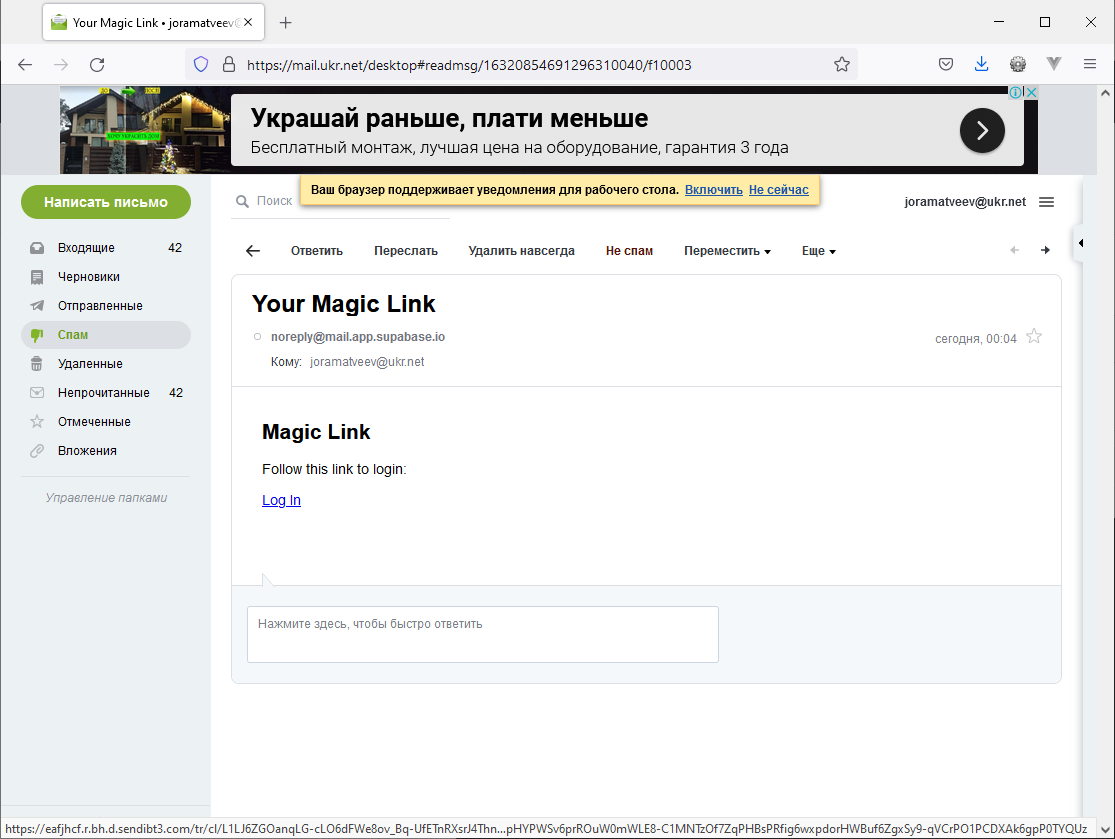Open Отправленные sent folder
The width and height of the screenshot is (1115, 839).
point(106,306)
